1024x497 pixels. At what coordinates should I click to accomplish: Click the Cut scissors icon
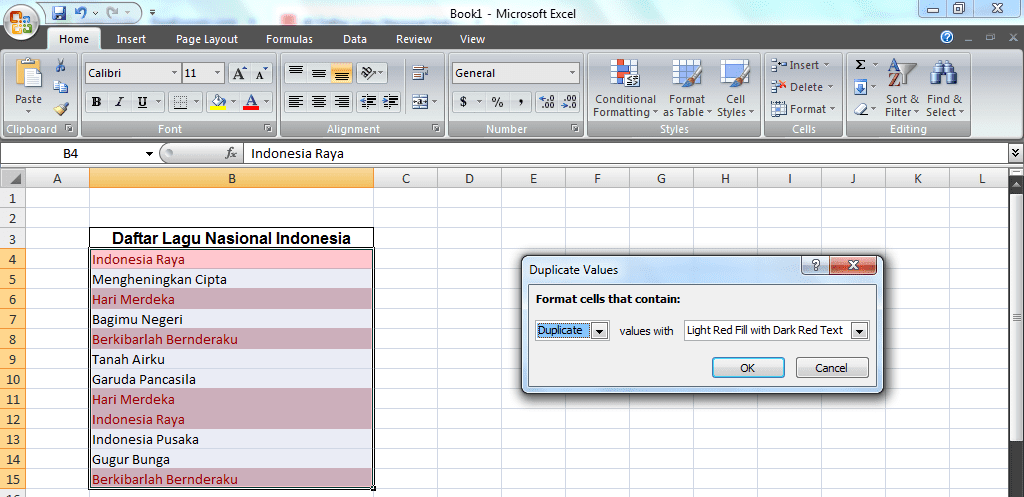(x=61, y=66)
